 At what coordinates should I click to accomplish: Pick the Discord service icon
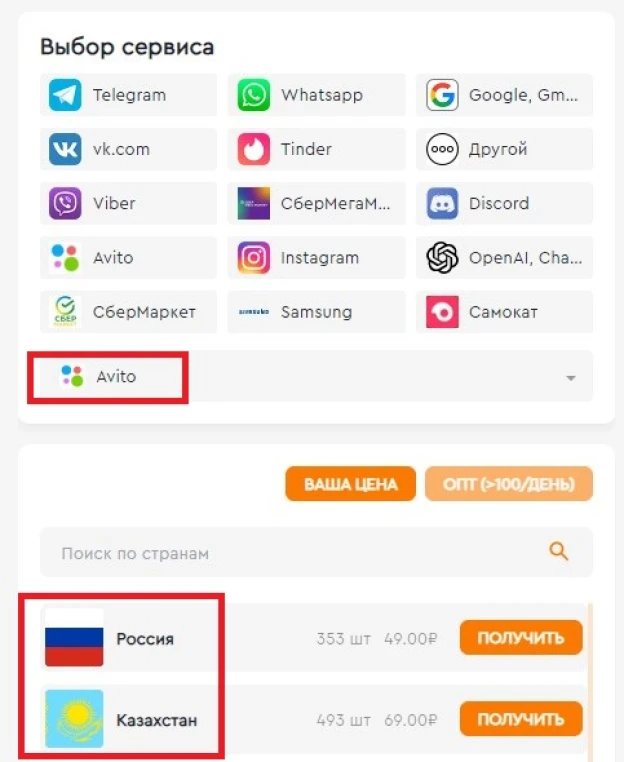coord(442,203)
